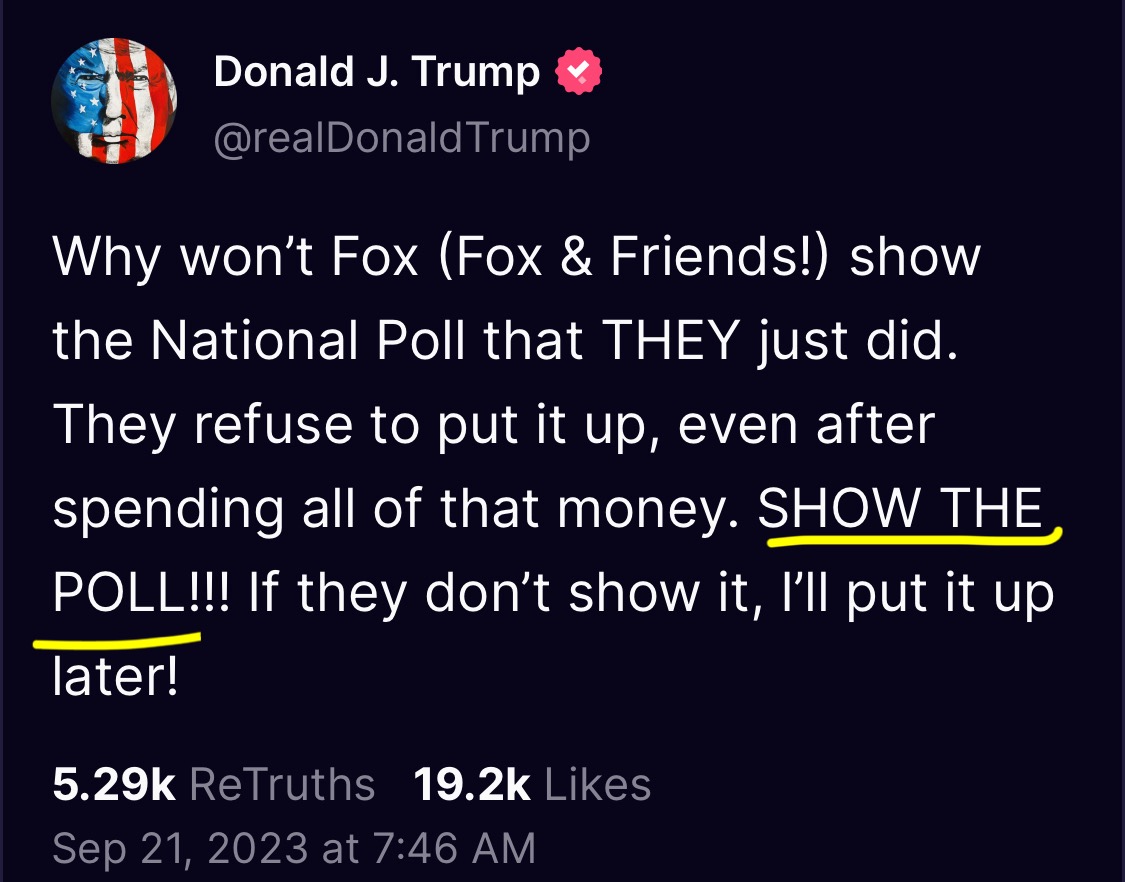Viewport: 1125px width, 882px height.
Task: Open the @realDonaldTrump handle link
Action: [x=401, y=138]
